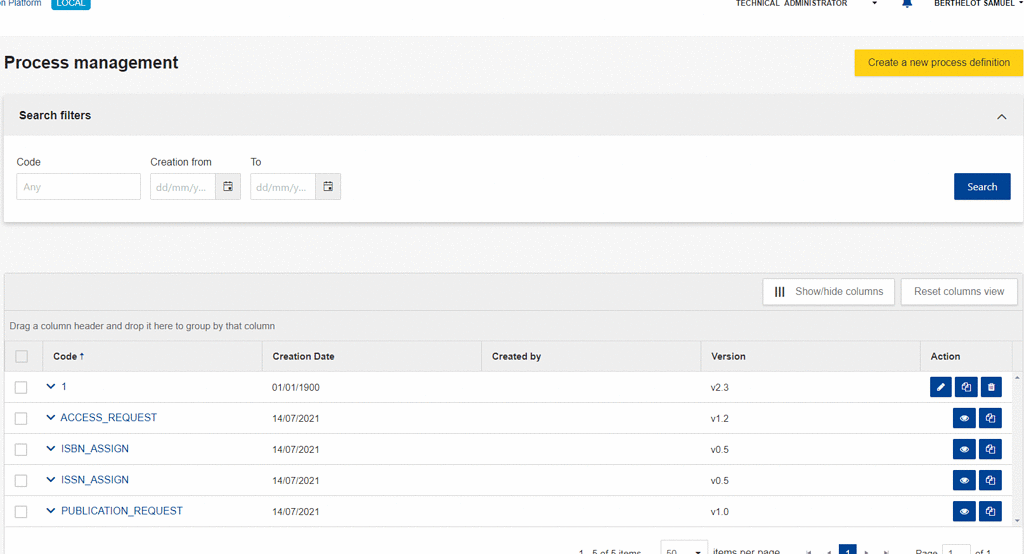The image size is (1024, 554).
Task: Expand the ISBN_ASSIGN row details
Action: pyautogui.click(x=51, y=449)
